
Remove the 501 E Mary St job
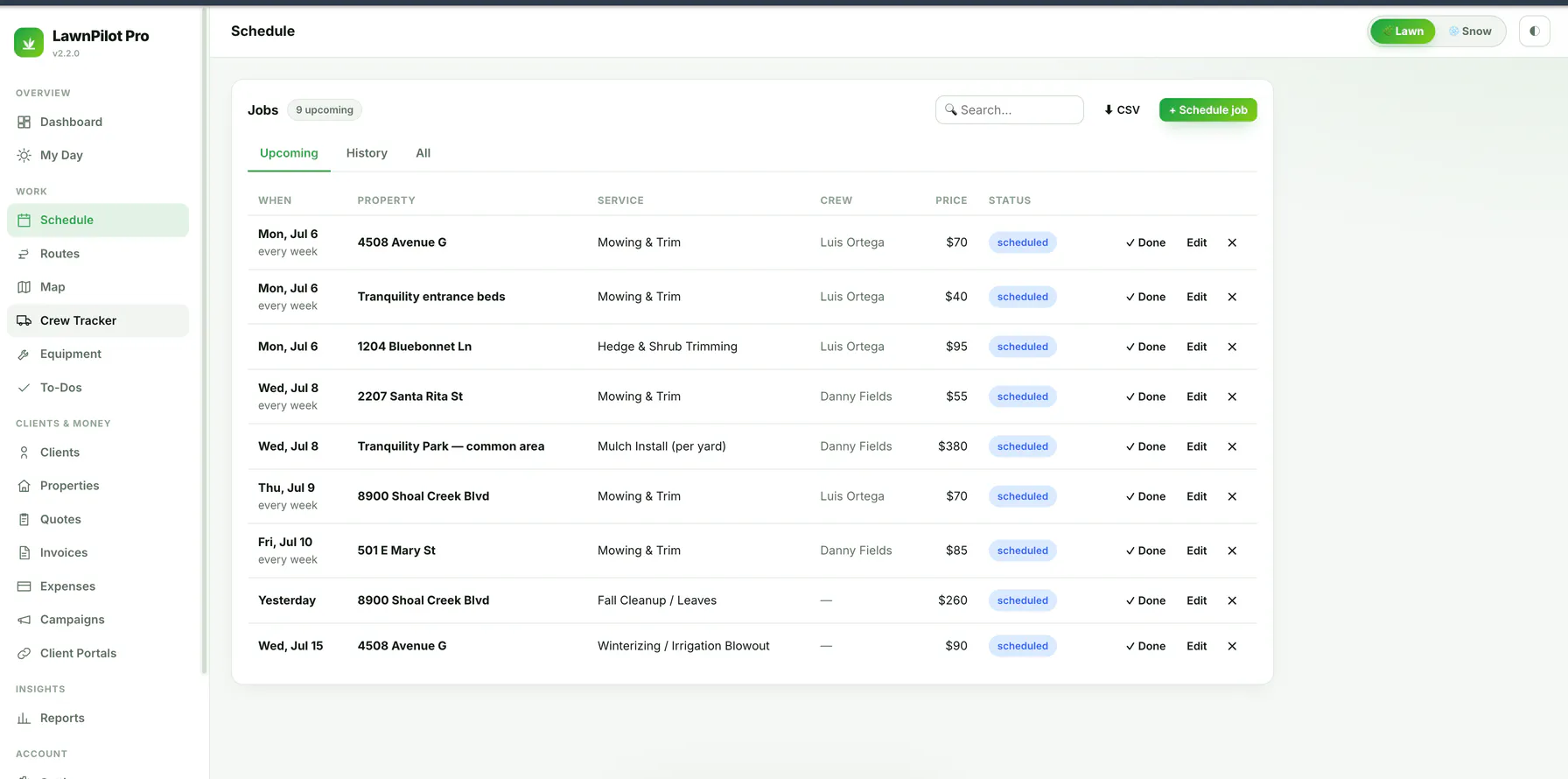[1232, 551]
